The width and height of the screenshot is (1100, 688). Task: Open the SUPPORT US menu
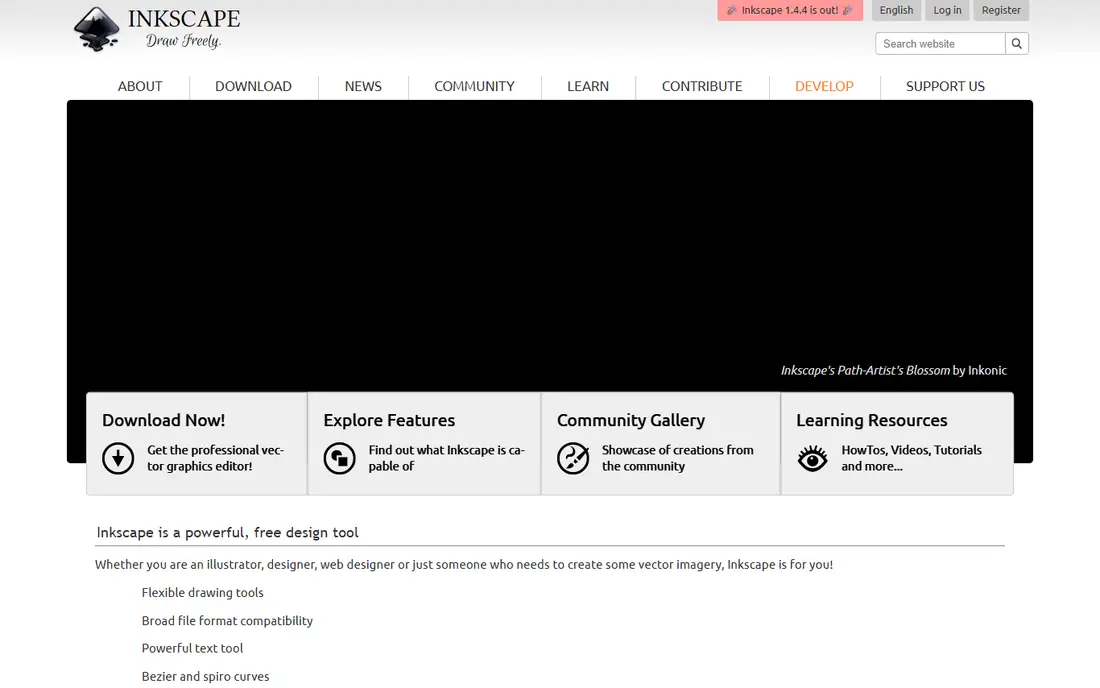pos(945,86)
